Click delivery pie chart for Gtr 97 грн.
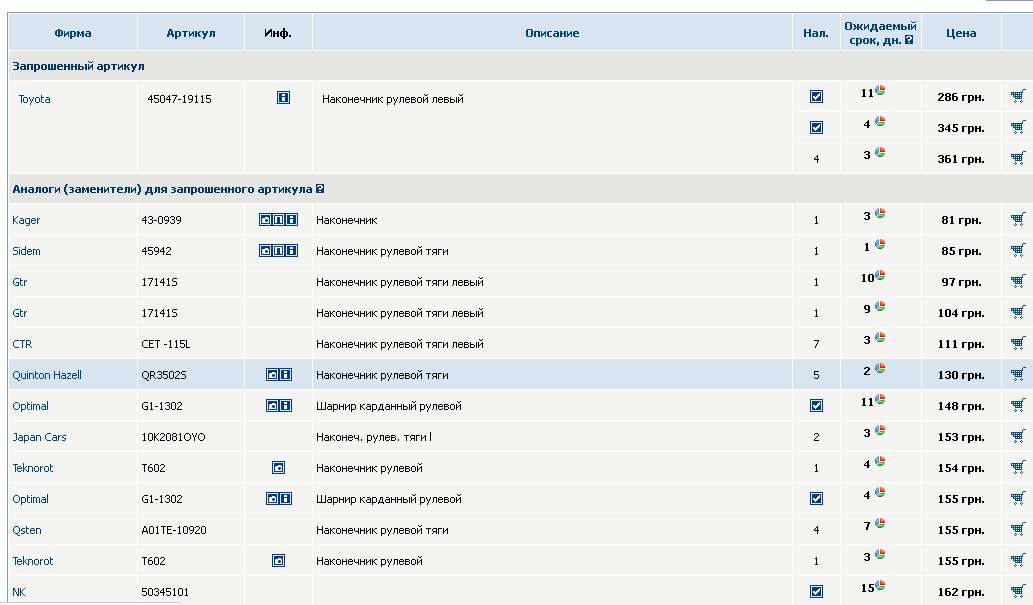The image size is (1033, 605). (881, 275)
